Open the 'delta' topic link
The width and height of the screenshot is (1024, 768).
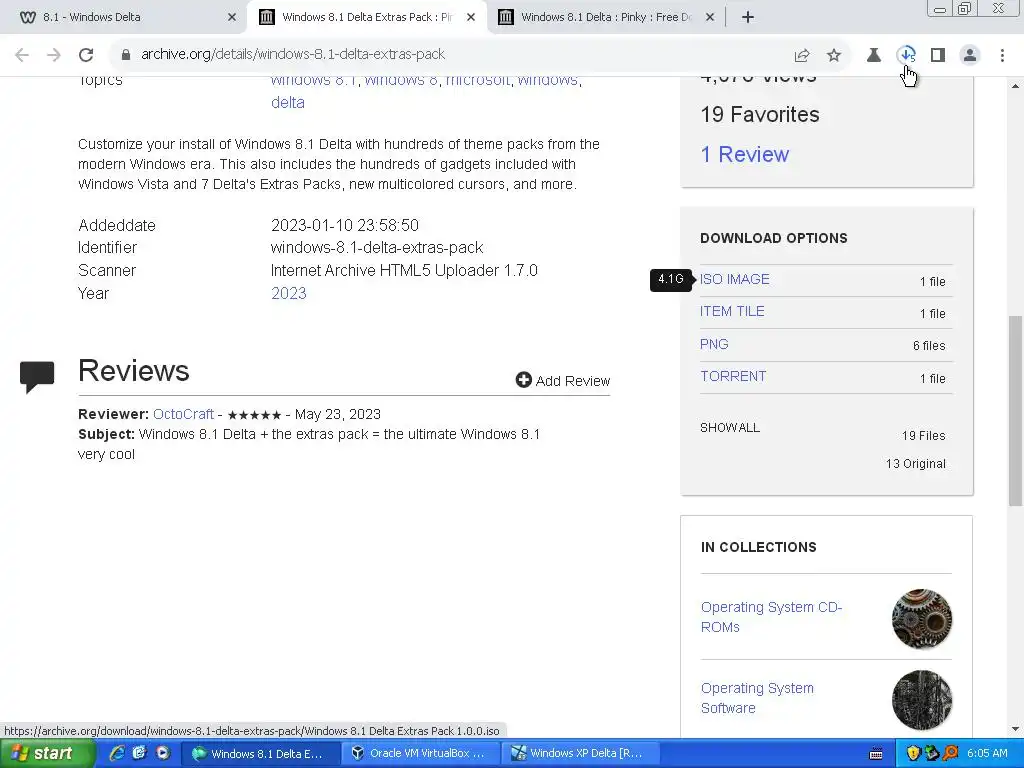point(288,103)
